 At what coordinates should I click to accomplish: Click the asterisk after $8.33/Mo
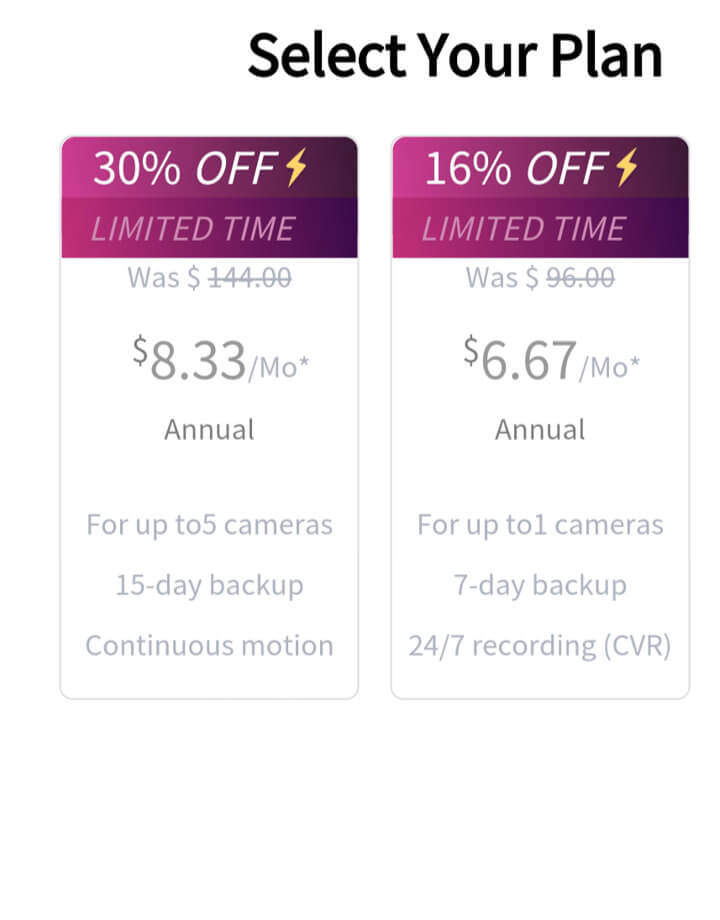[x=304, y=362]
